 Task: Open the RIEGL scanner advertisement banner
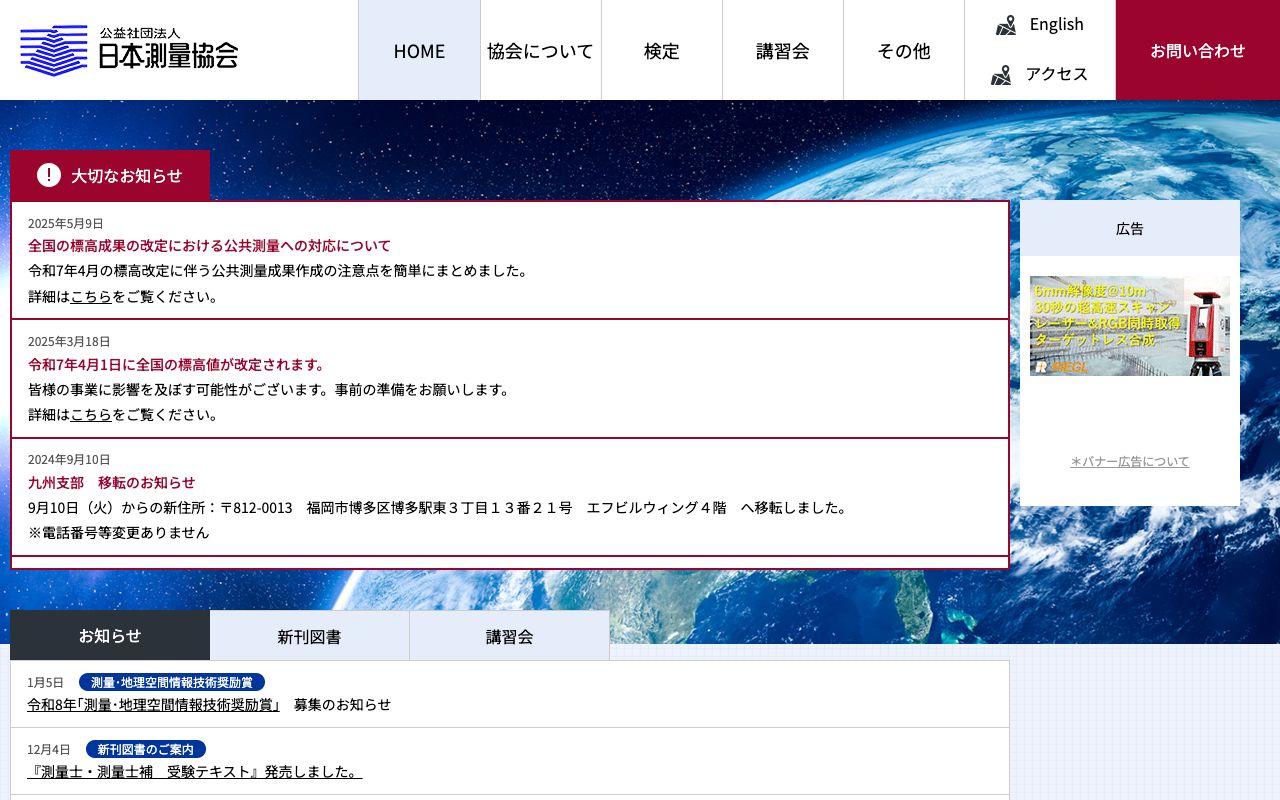[1129, 325]
